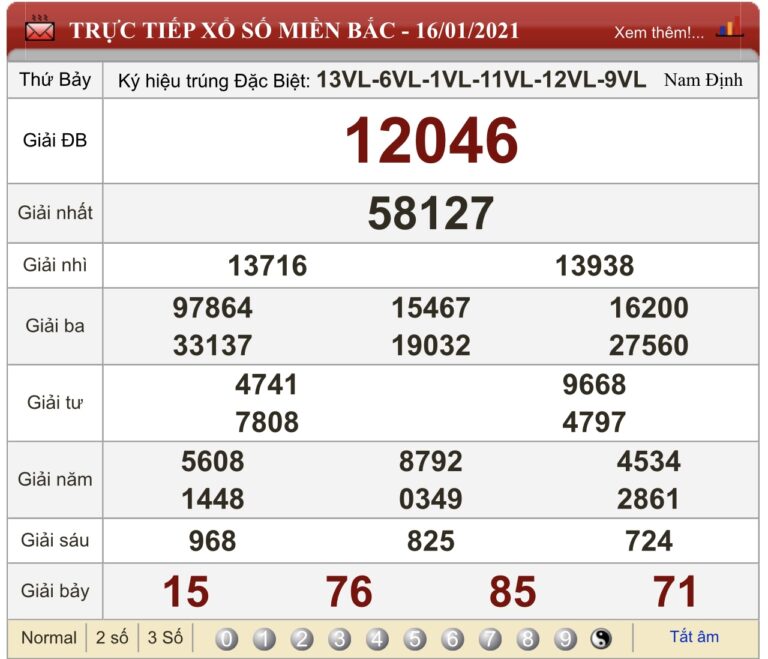
Task: Click the envelope icon in the header
Action: (39, 30)
